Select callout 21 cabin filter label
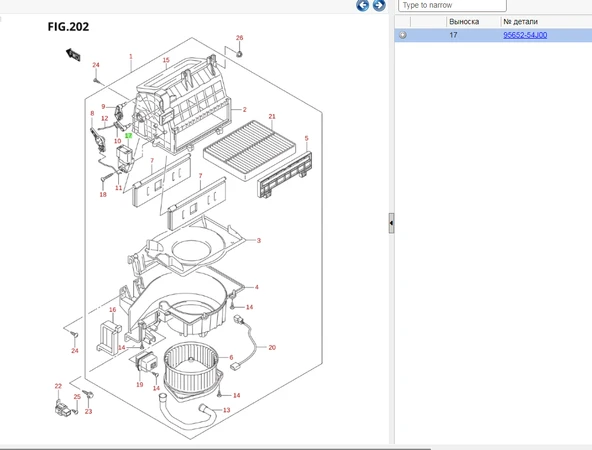The height and width of the screenshot is (450, 592). [272, 116]
